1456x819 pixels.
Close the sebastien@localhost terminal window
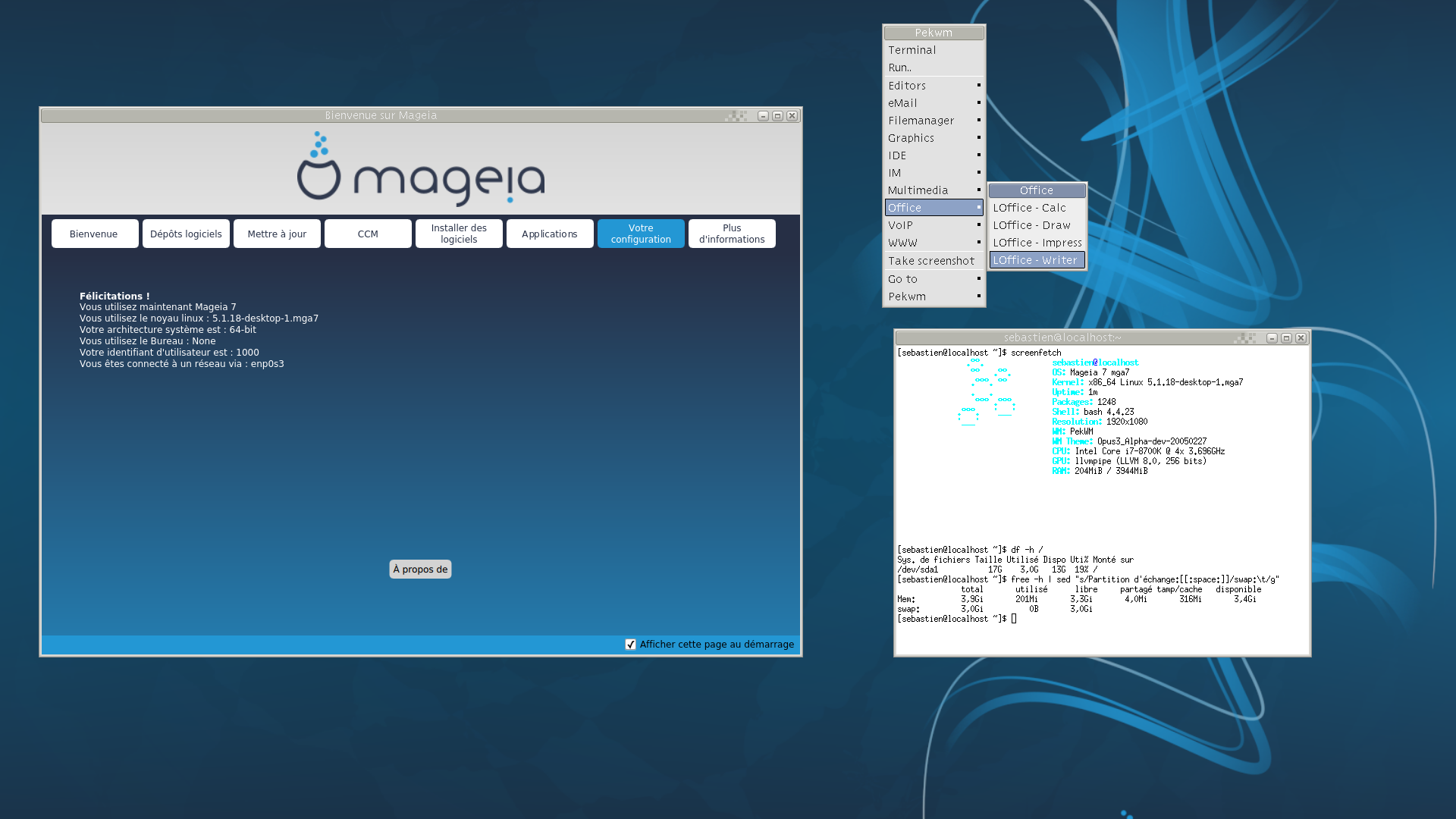tap(1301, 338)
